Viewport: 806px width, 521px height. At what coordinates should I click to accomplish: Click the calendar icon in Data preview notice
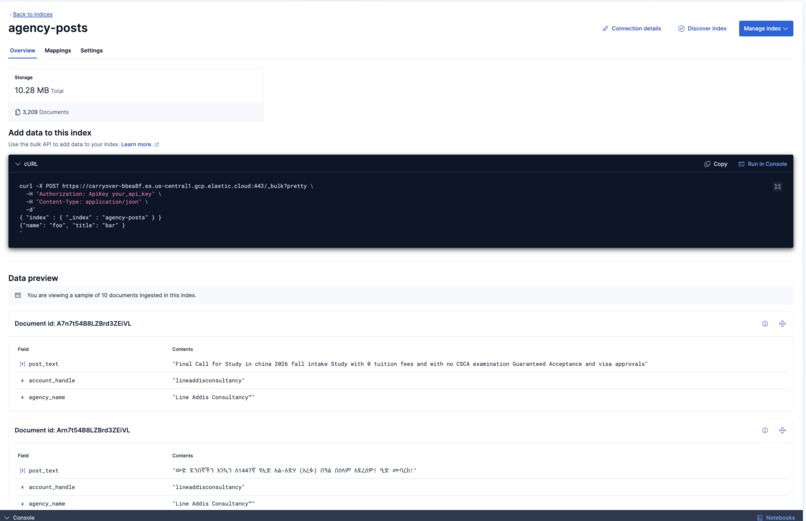pos(18,295)
